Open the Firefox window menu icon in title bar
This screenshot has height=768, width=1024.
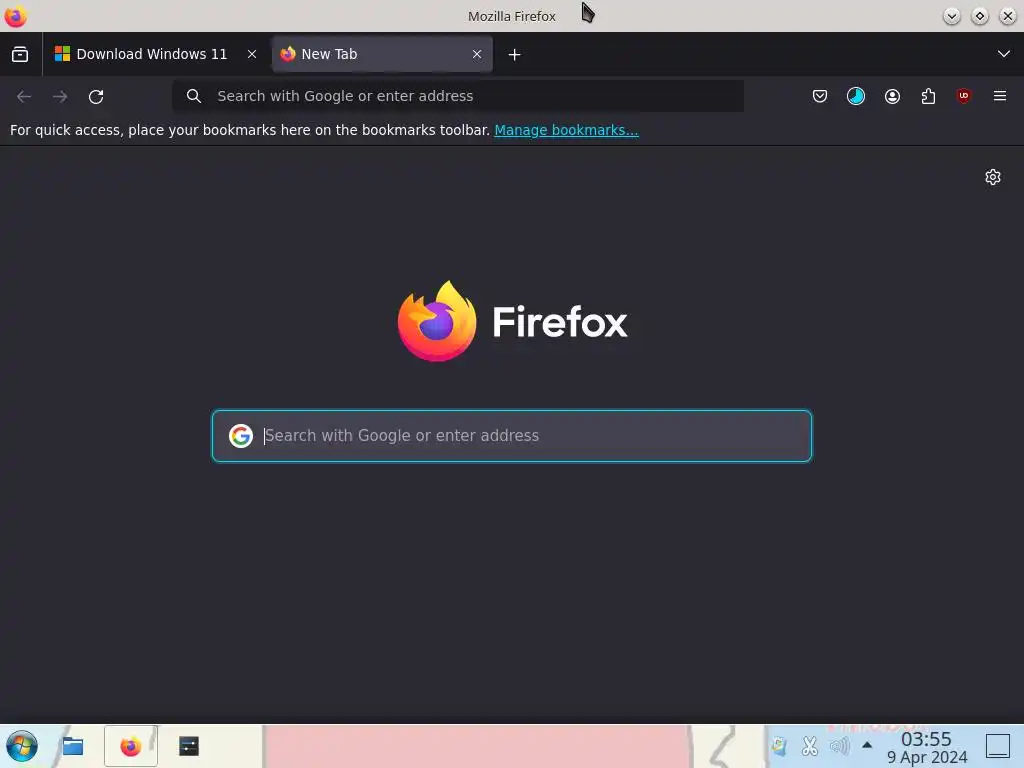(x=16, y=16)
